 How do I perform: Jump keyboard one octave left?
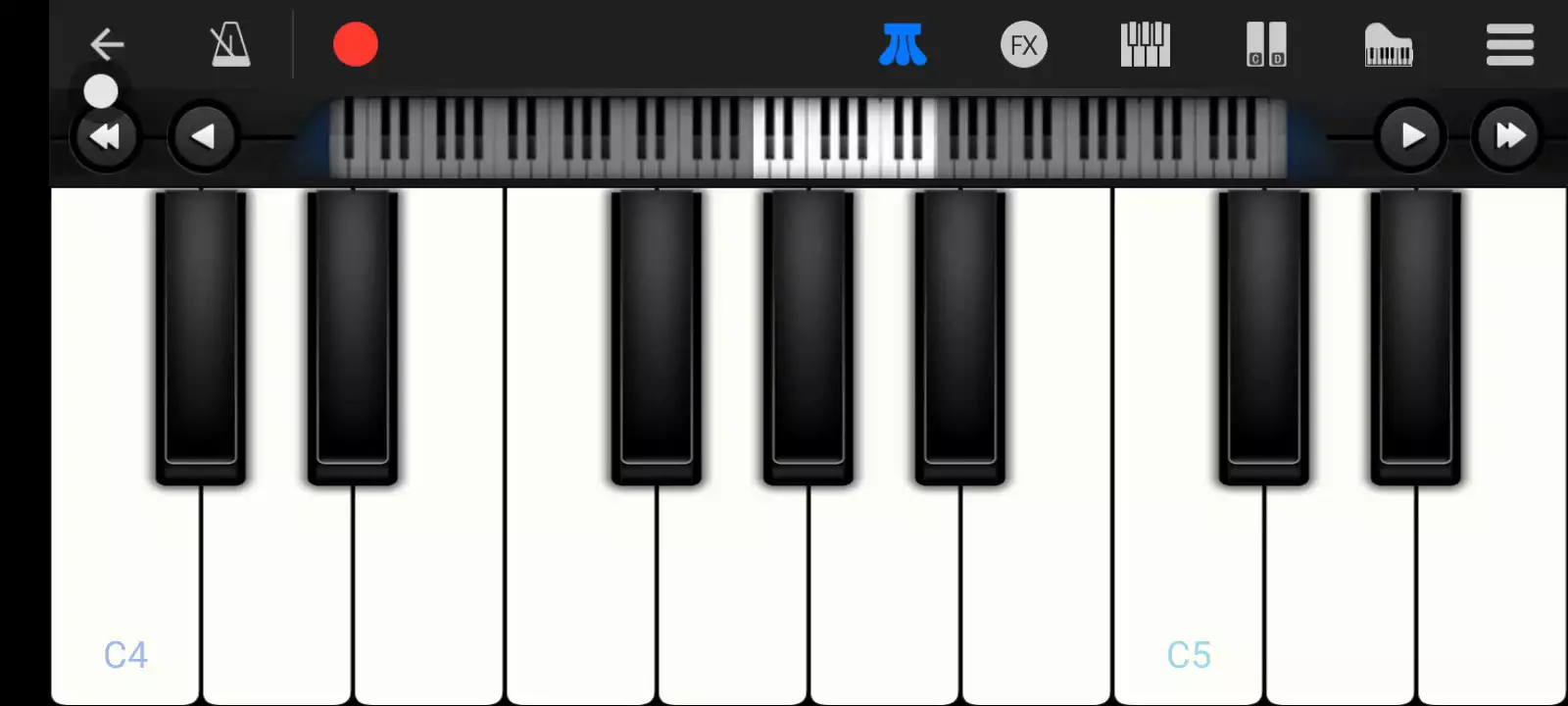pyautogui.click(x=105, y=136)
